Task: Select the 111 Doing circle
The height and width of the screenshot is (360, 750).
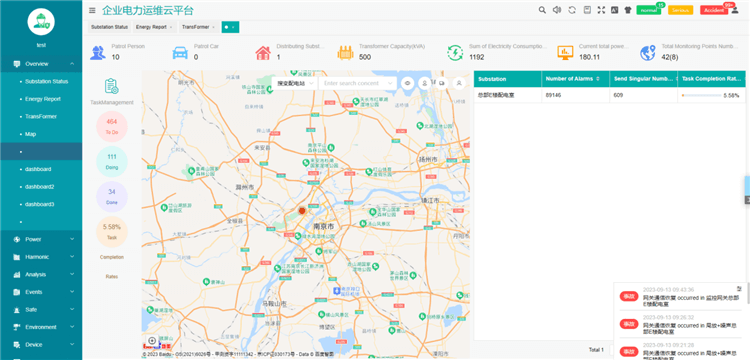Action: 111,162
